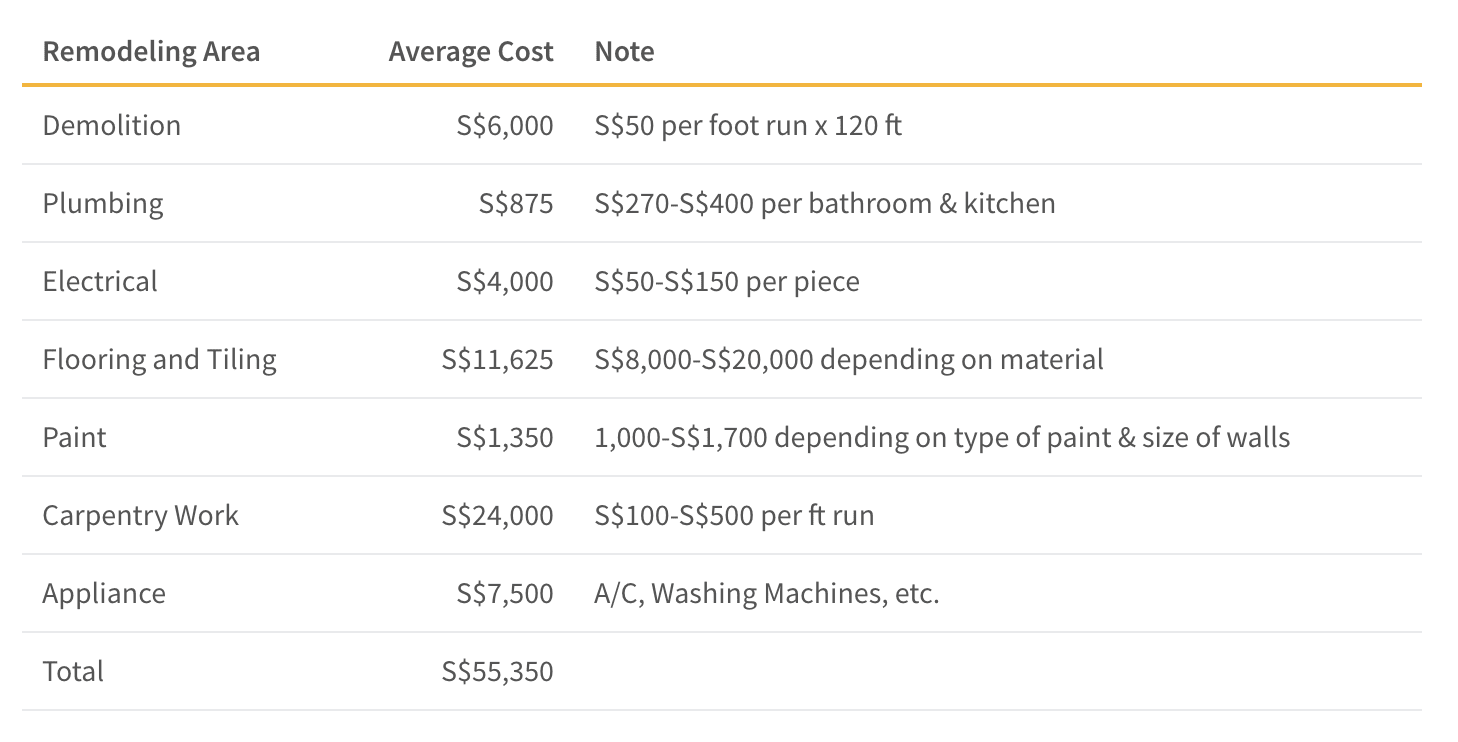Select the Total row label
Viewport: 1458px width, 742px height.
(73, 671)
